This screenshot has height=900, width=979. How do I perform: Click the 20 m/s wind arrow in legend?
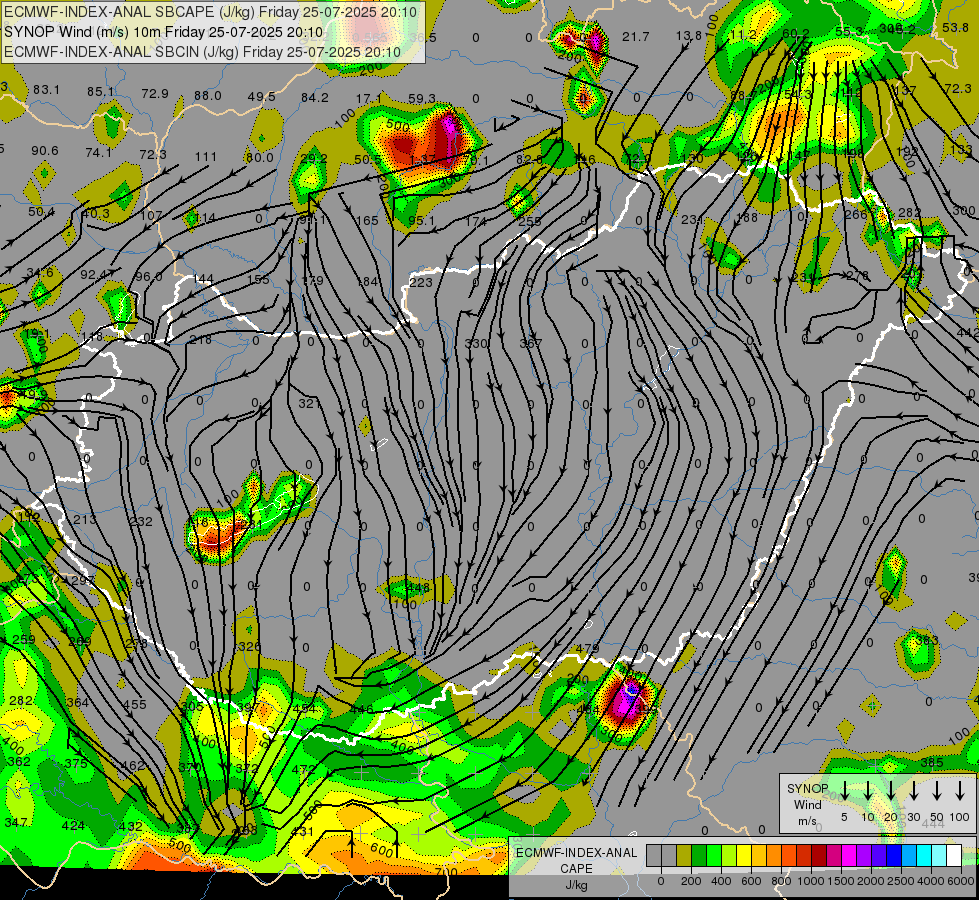pyautogui.click(x=891, y=791)
